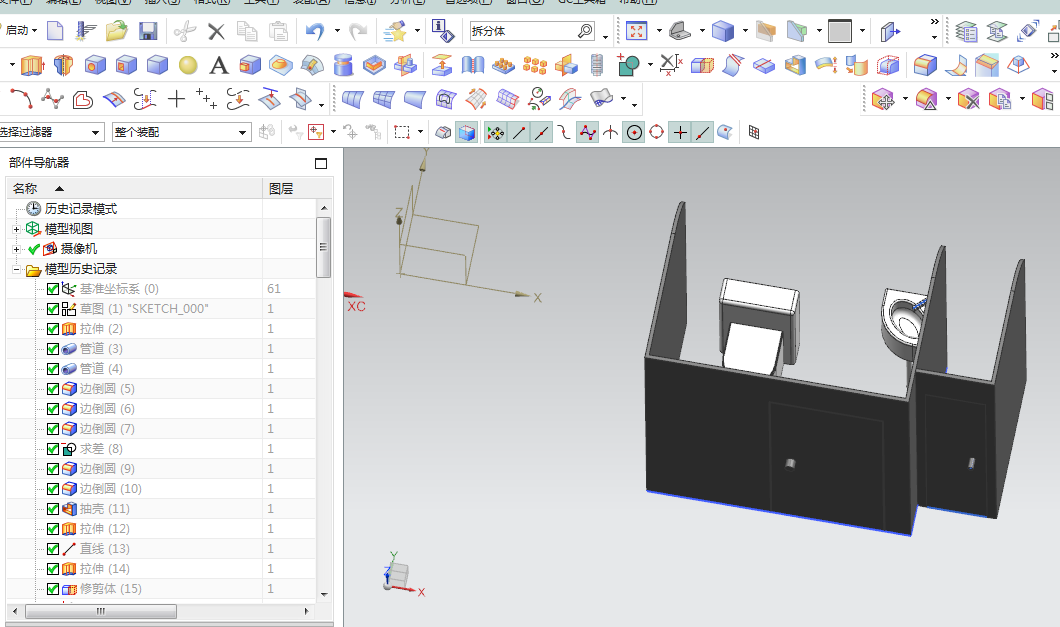Click the Move Face icon in synchronous toolbar
Screen dimensions: 1060x627
tap(884, 100)
